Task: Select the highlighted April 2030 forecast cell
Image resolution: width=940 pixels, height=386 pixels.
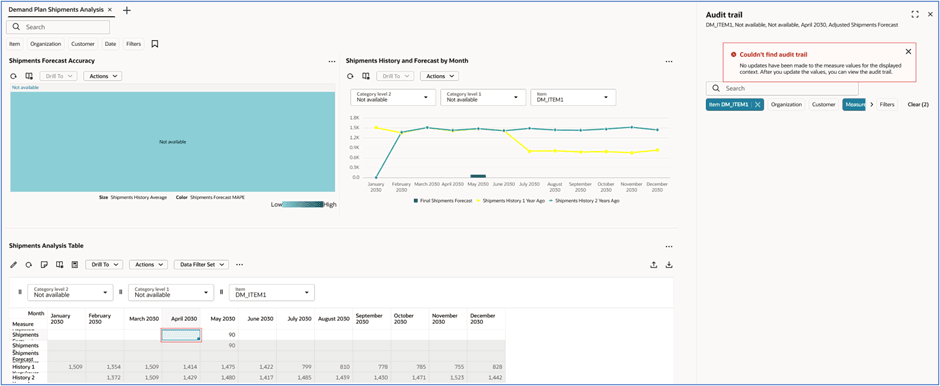Action: (181, 335)
